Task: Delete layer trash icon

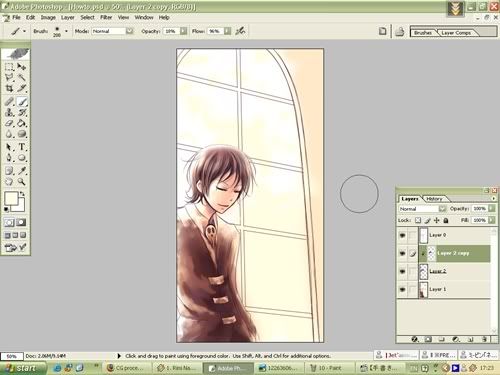Action: point(484,339)
